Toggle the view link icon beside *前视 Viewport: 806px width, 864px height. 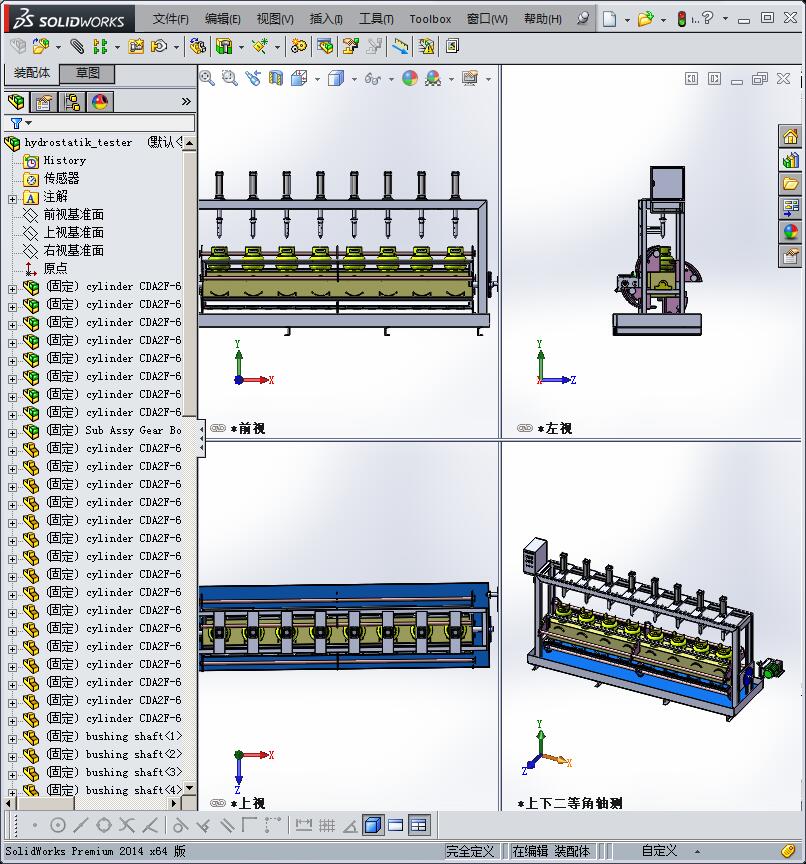(218, 428)
